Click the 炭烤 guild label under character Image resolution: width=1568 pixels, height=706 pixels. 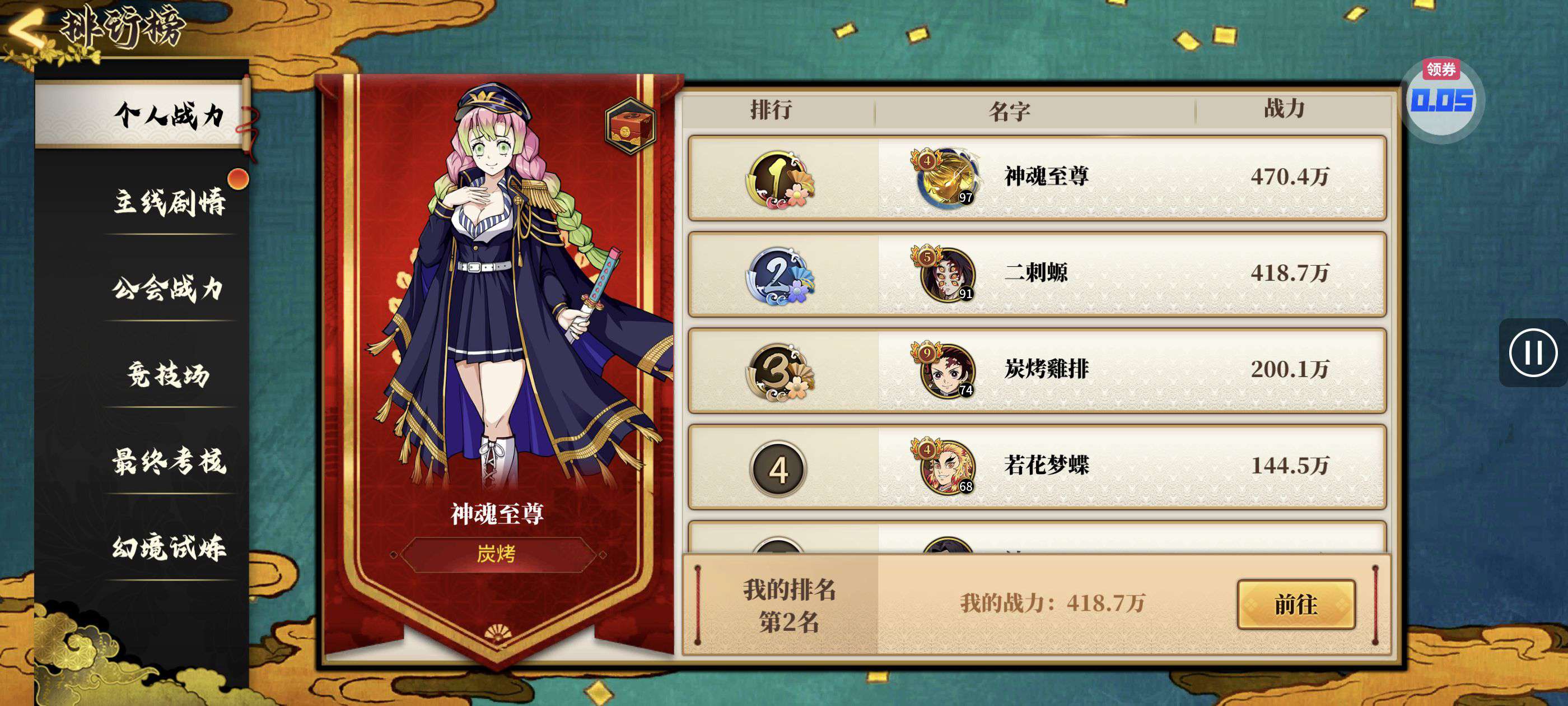(x=496, y=554)
